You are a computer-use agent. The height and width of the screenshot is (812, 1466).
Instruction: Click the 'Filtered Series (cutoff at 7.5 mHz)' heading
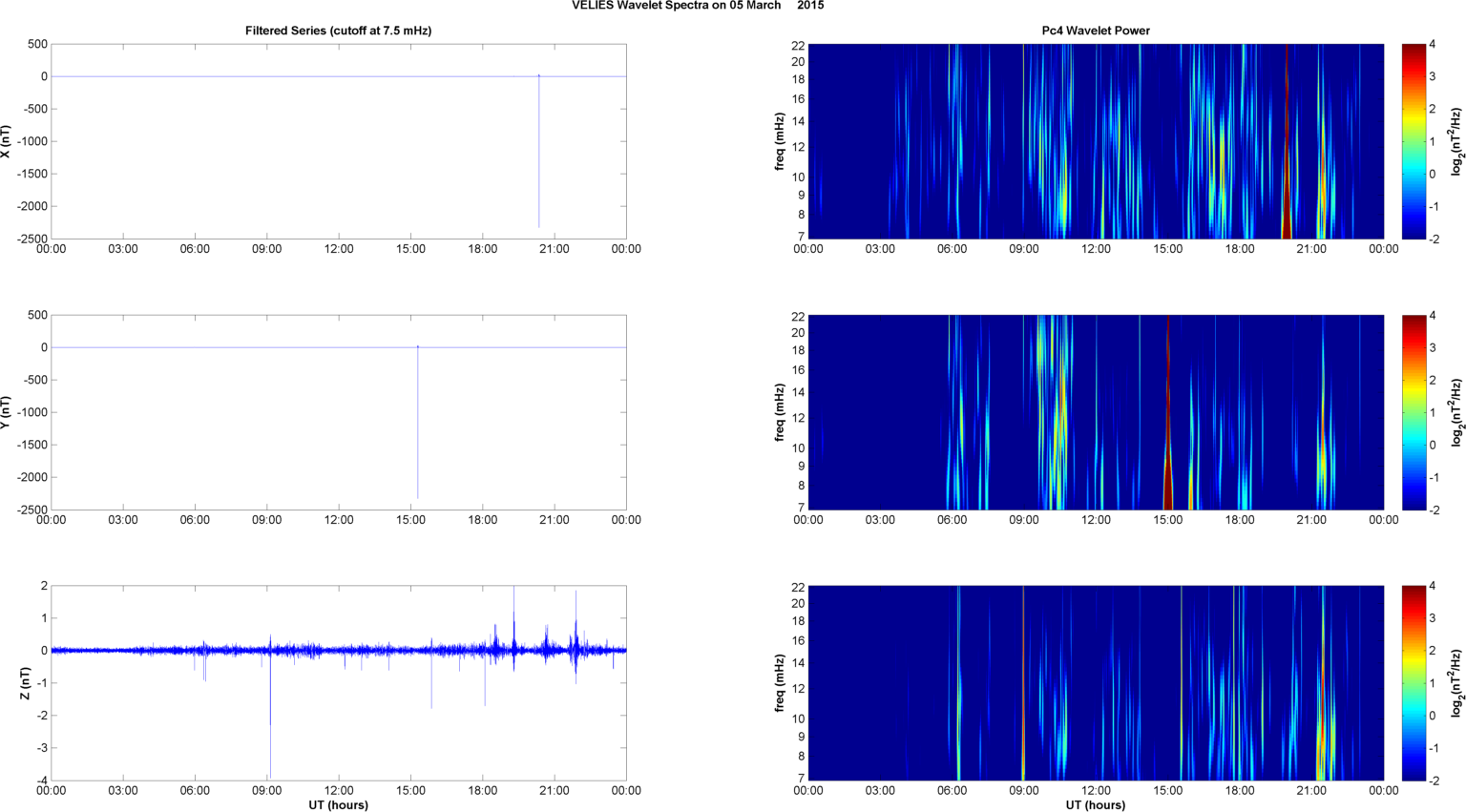click(338, 31)
